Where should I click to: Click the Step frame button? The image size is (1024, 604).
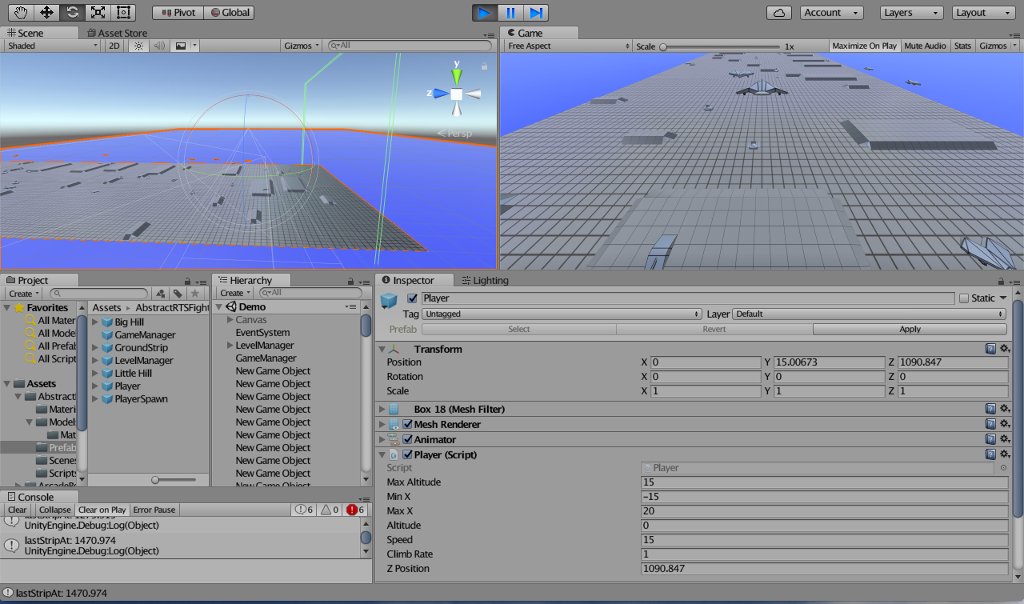536,13
